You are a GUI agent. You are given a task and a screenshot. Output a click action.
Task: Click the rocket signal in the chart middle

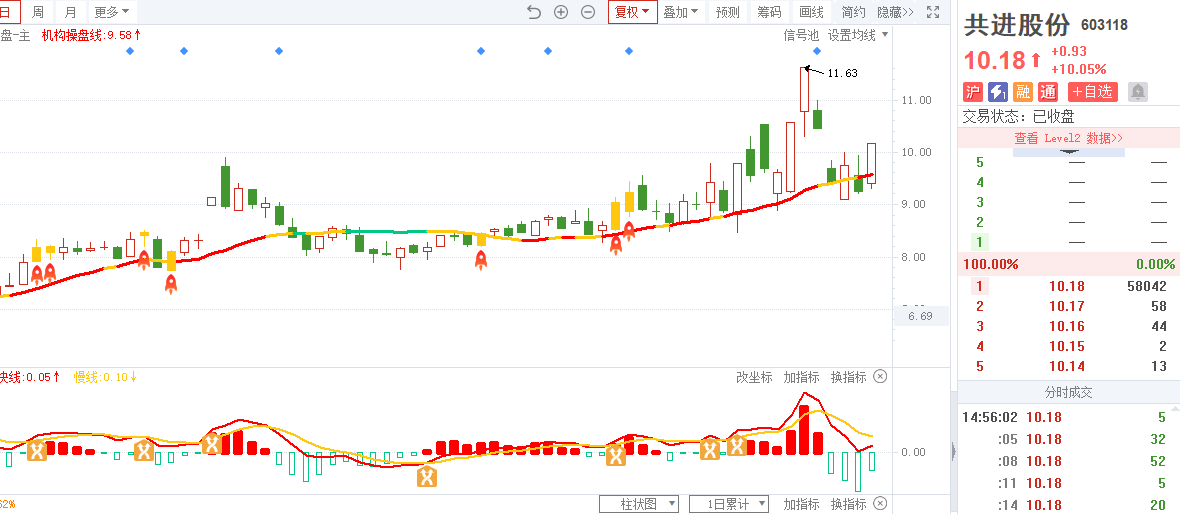(x=481, y=260)
